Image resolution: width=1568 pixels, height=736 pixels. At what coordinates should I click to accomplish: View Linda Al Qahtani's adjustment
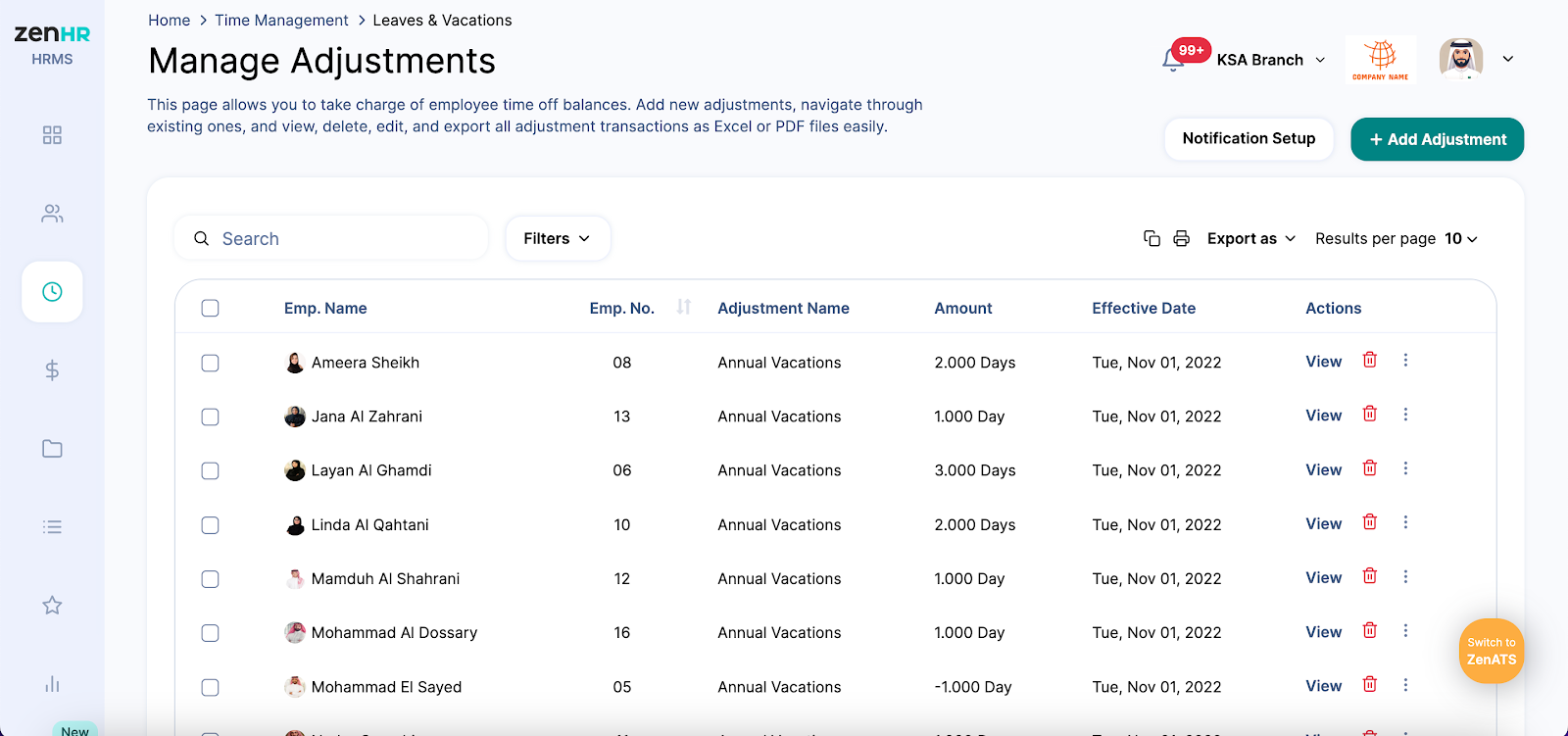point(1323,523)
